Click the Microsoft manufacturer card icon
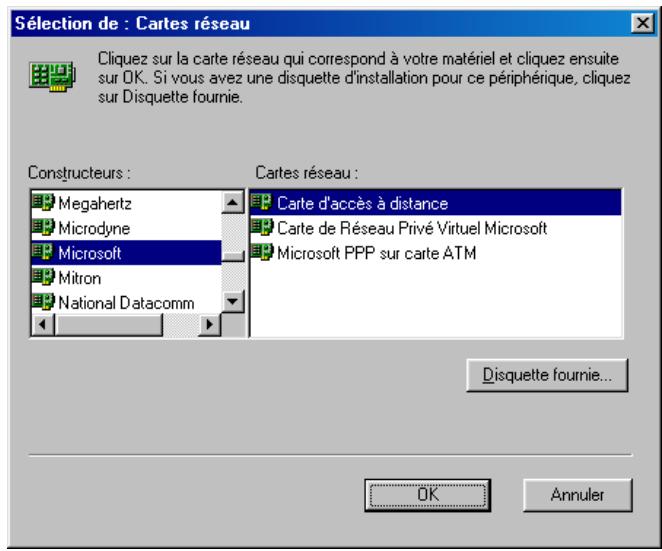This screenshot has height=551, width=662. click(x=43, y=252)
